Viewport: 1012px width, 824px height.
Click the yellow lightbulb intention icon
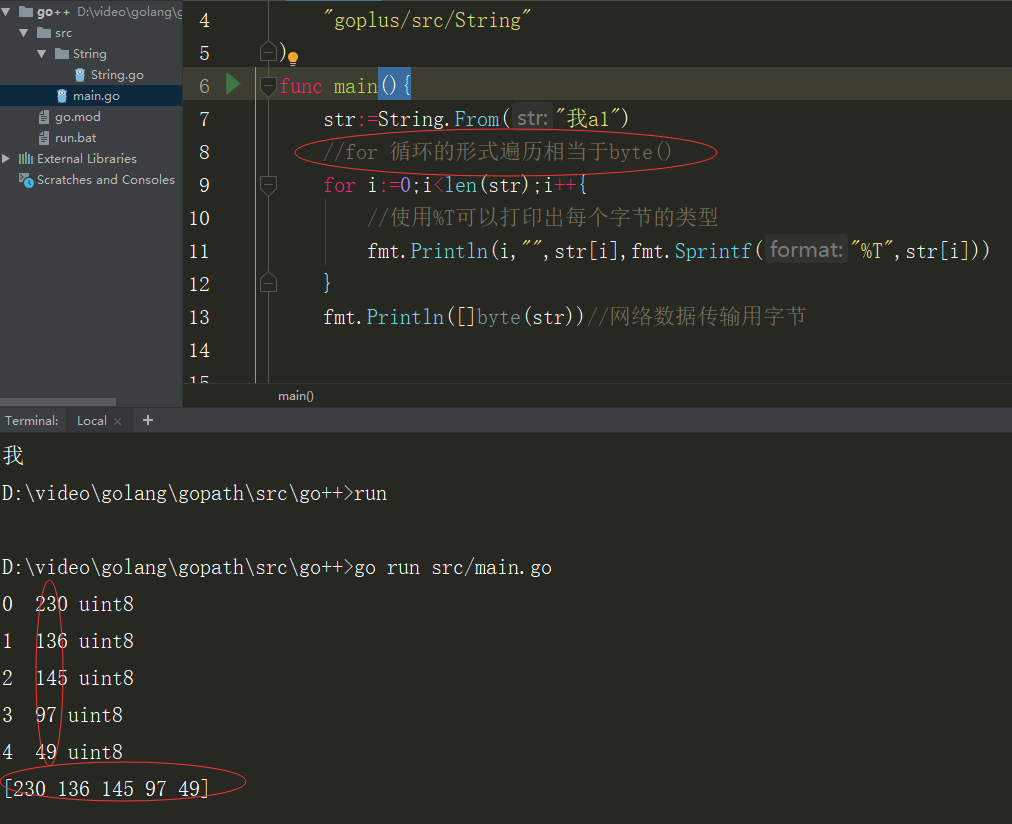tap(293, 59)
